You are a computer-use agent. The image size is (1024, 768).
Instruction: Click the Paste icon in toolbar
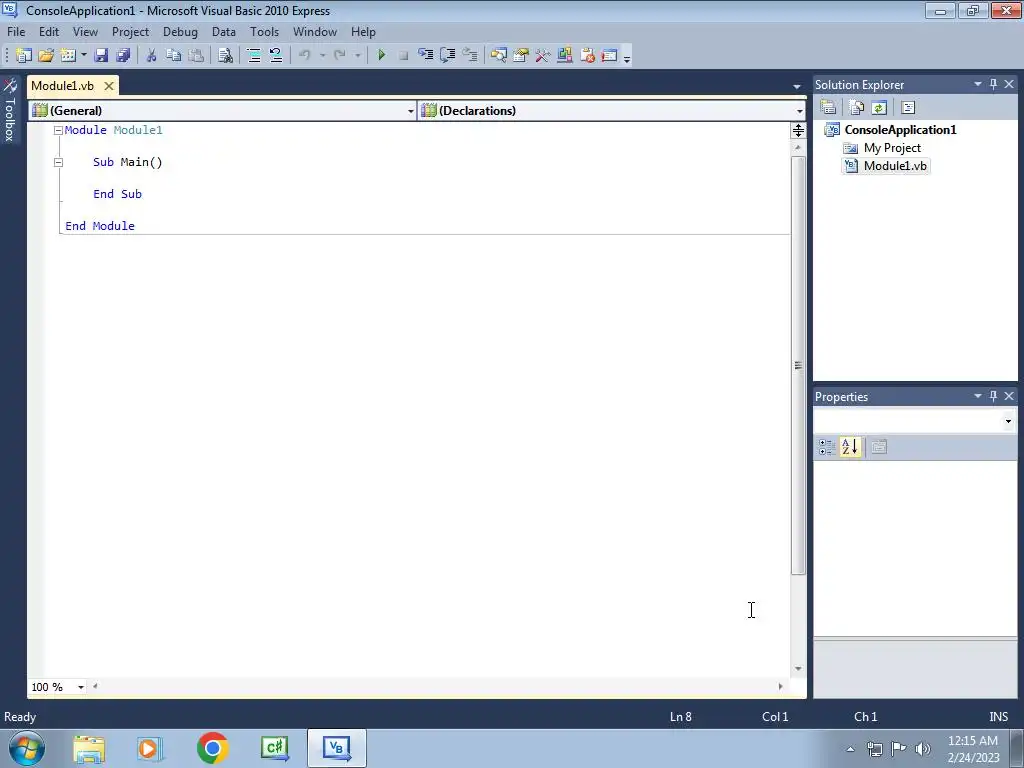click(195, 56)
